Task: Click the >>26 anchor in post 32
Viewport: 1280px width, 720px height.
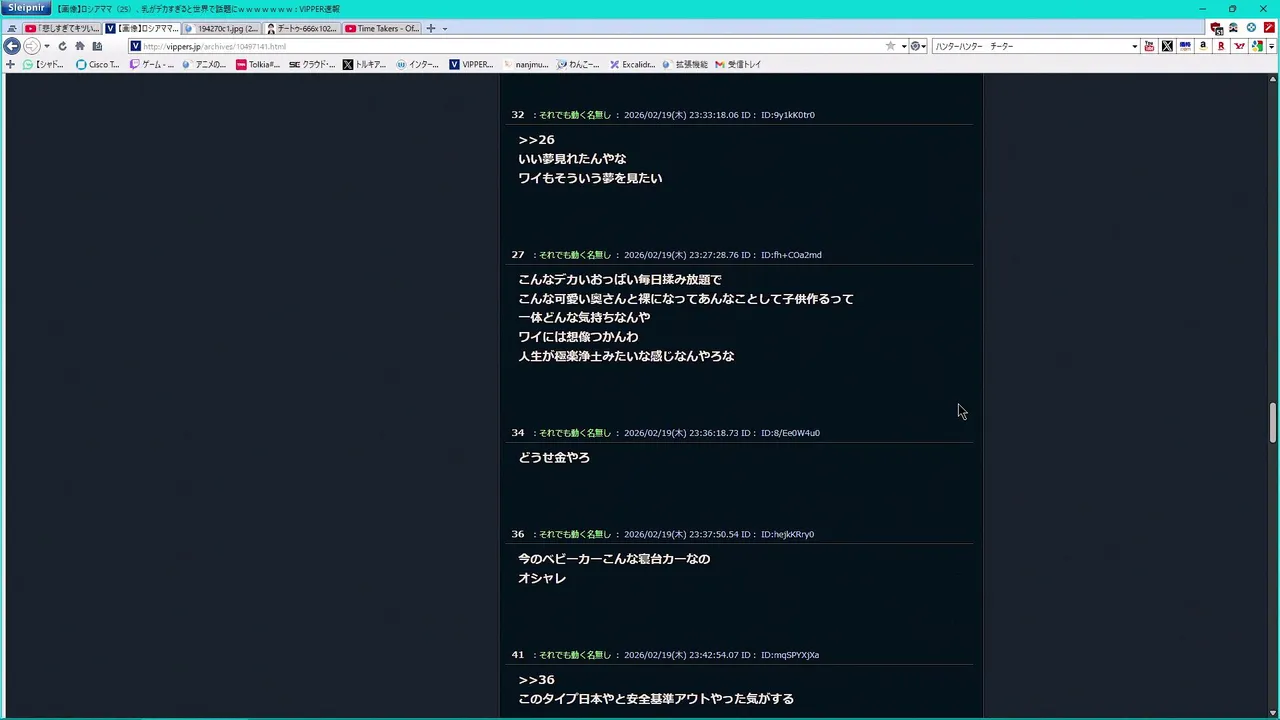Action: (536, 140)
